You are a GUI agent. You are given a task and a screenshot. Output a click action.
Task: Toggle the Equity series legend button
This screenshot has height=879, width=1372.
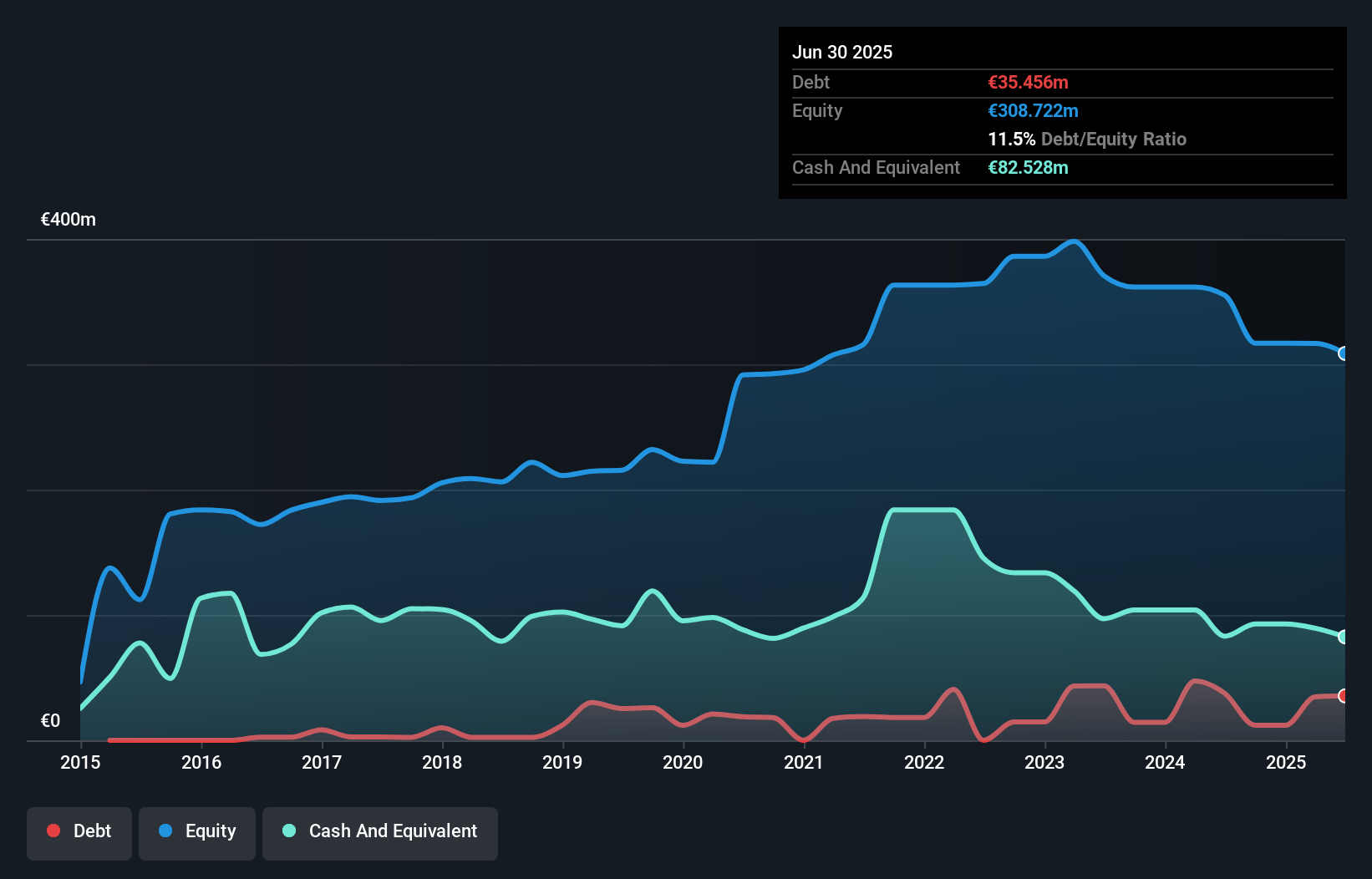click(x=197, y=832)
